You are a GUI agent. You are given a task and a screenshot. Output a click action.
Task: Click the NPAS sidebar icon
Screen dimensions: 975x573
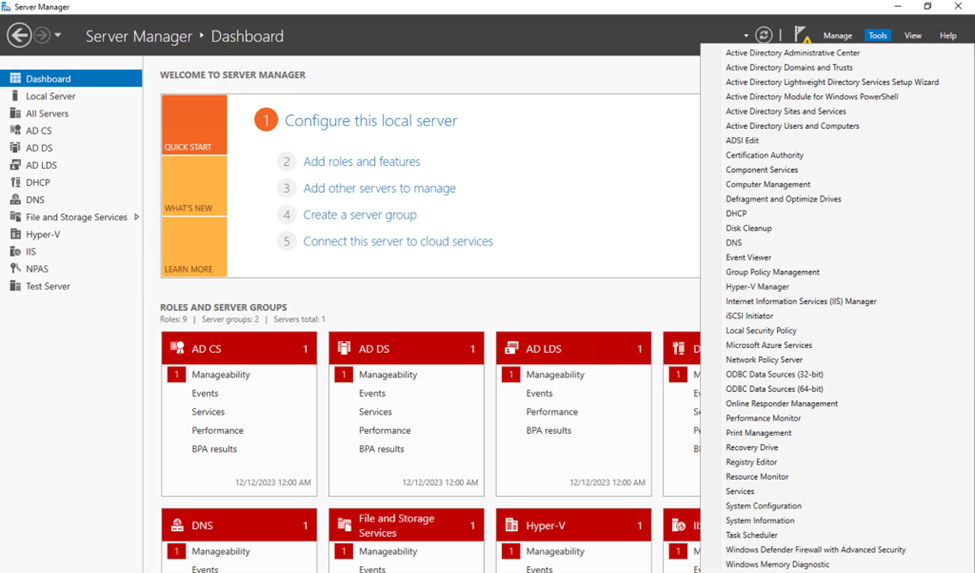[16, 268]
